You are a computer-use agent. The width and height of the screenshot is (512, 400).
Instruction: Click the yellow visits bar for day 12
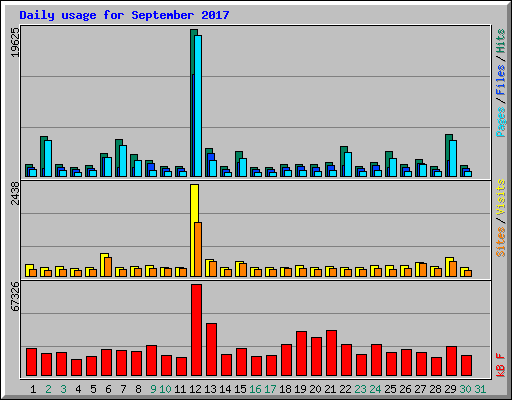tap(194, 231)
